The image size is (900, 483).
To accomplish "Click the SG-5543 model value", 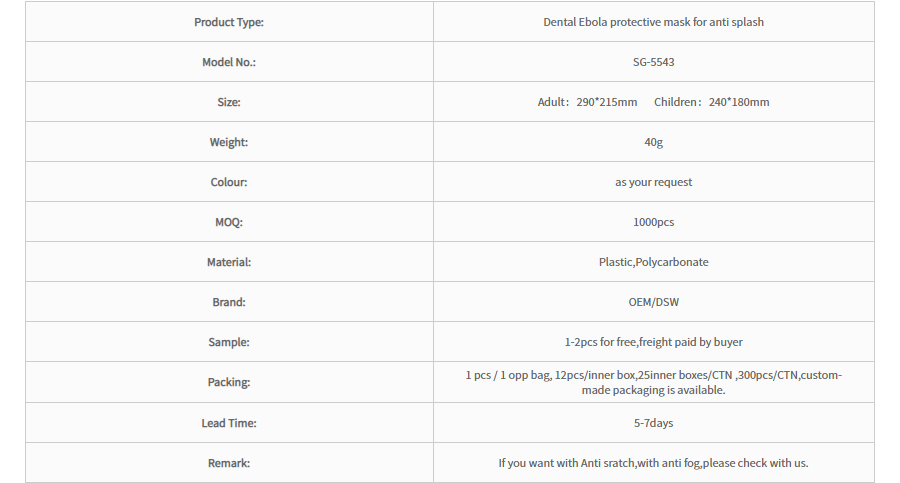I will click(x=653, y=62).
